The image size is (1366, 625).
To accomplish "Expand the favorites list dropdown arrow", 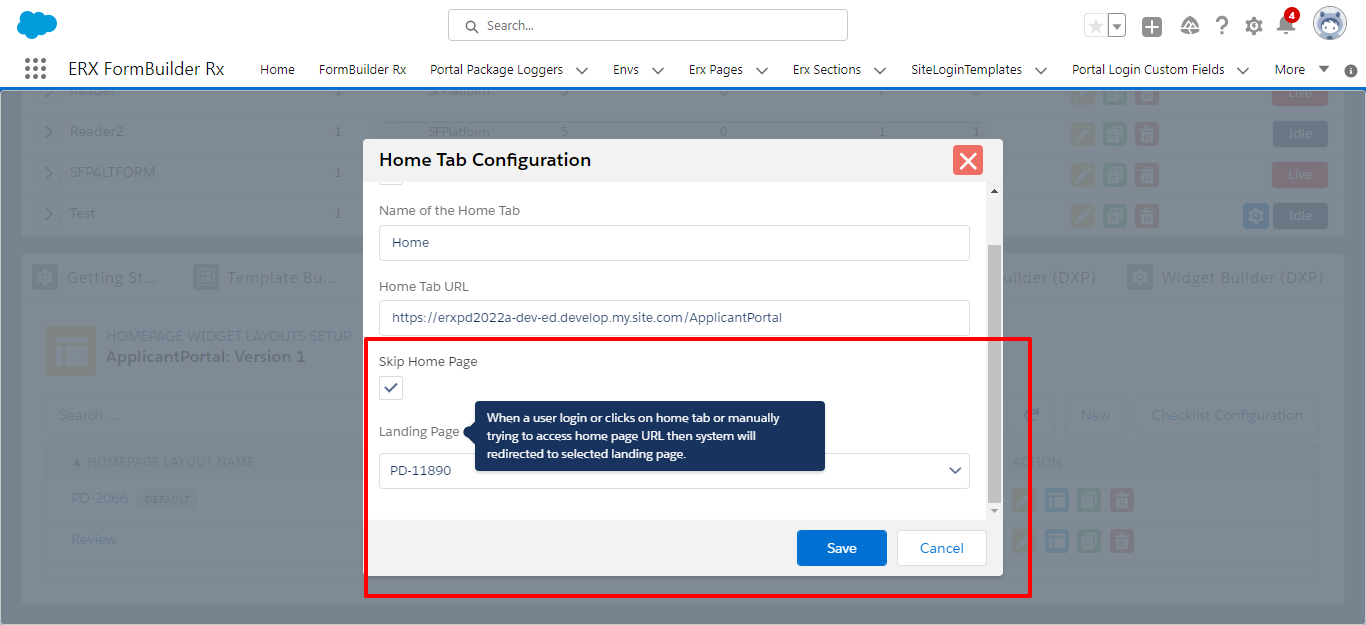I will click(x=1117, y=27).
